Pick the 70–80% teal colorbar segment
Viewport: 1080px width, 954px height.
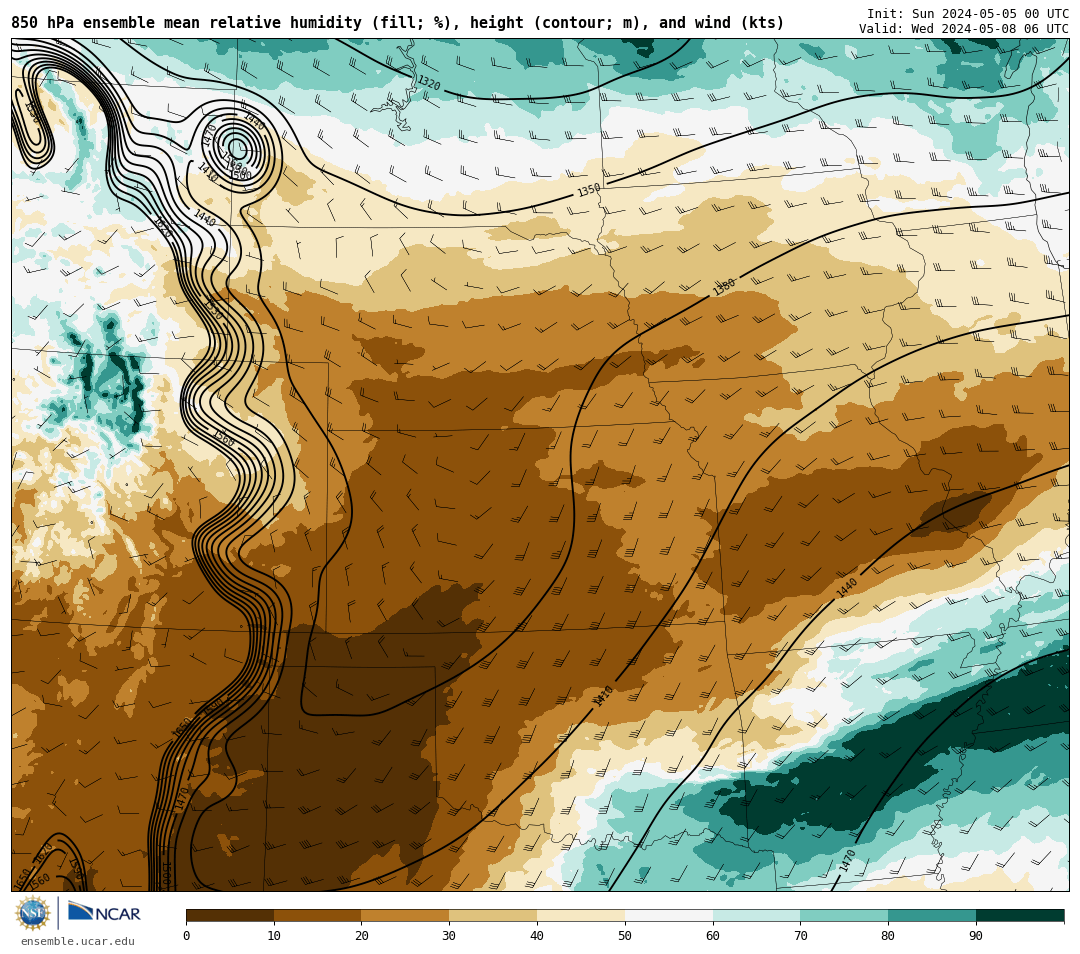coord(844,915)
